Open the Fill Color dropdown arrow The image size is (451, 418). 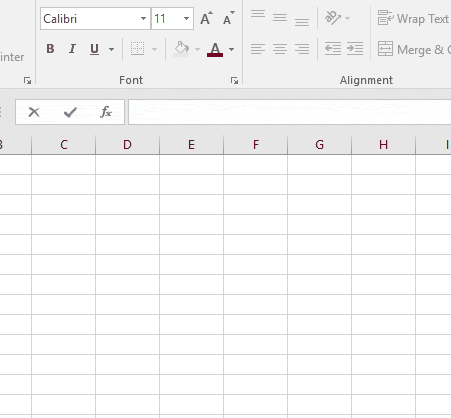click(x=197, y=49)
